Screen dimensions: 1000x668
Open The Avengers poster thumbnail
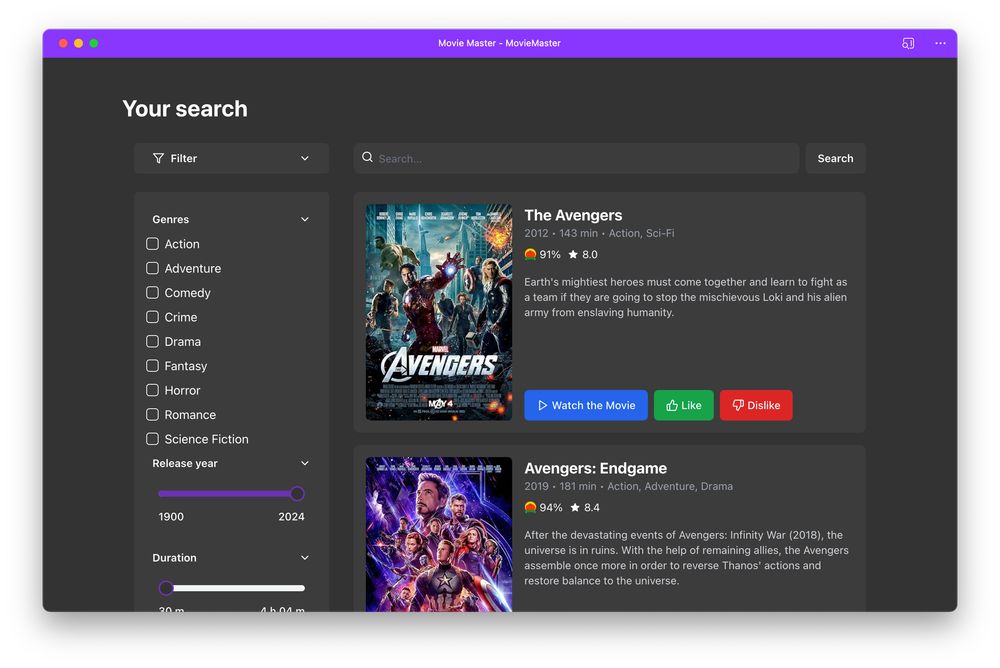tap(439, 312)
